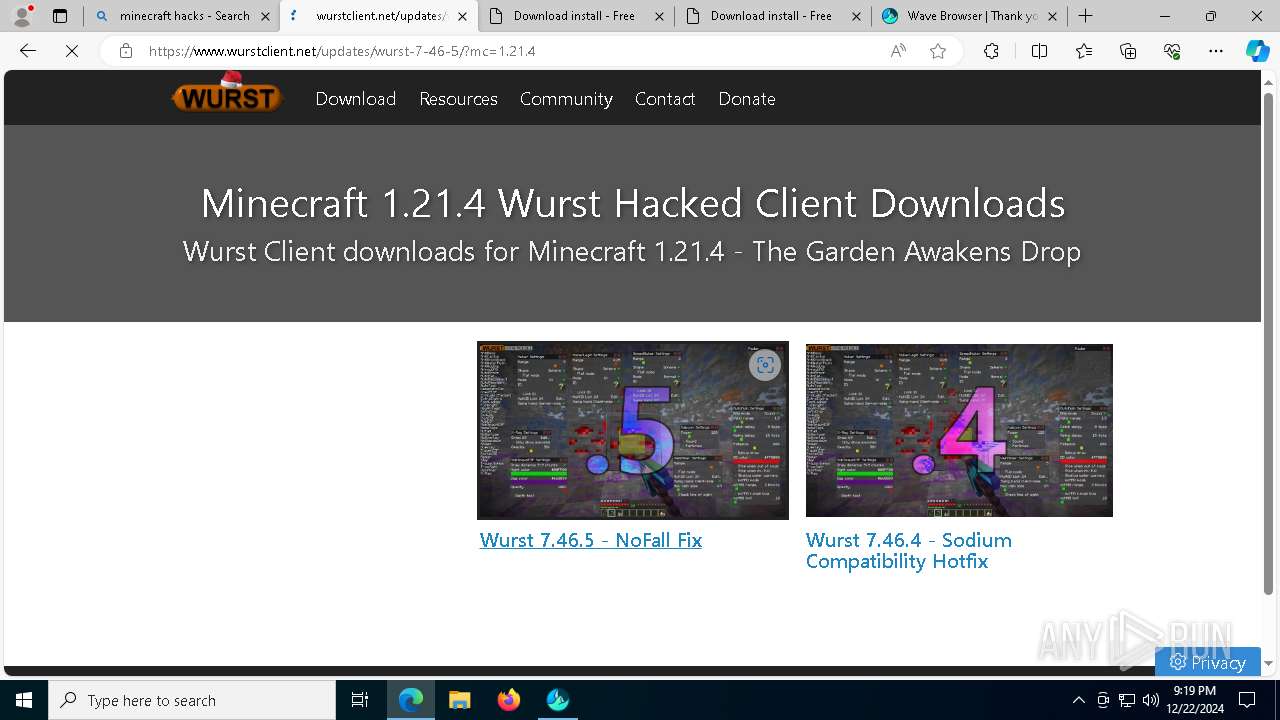Open taskbar clock and date
Screen dimensions: 1280x720
click(x=1194, y=700)
